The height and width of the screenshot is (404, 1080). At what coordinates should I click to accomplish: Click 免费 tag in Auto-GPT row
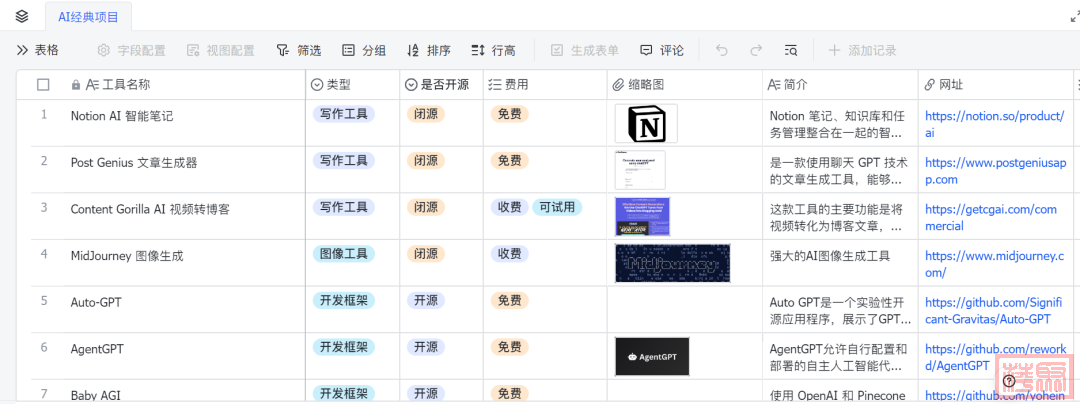point(509,301)
